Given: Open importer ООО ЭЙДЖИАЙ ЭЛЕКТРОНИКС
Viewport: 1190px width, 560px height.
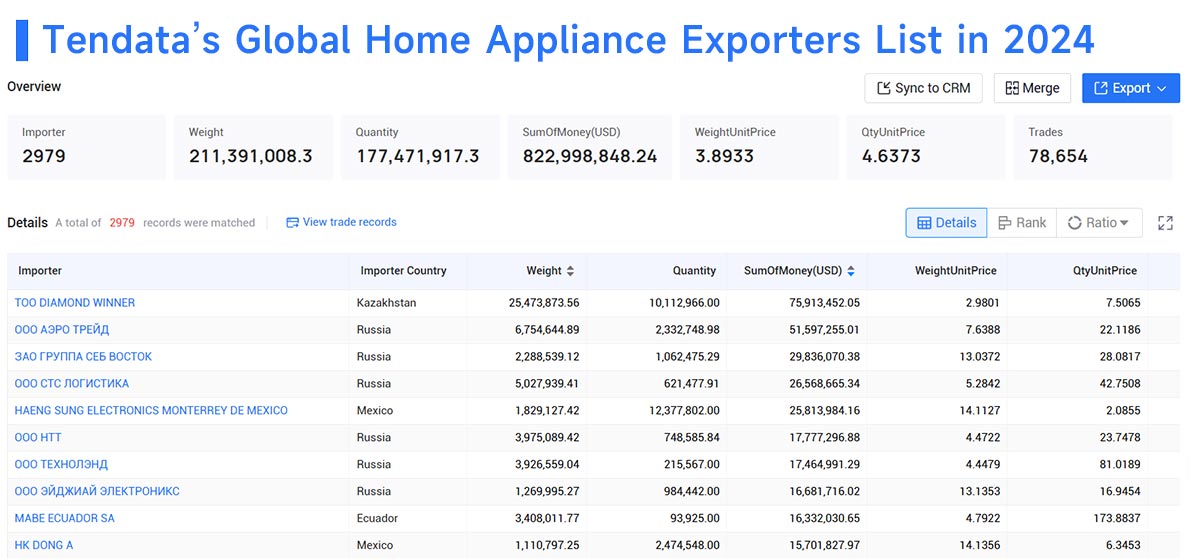Looking at the screenshot, I should [x=97, y=492].
